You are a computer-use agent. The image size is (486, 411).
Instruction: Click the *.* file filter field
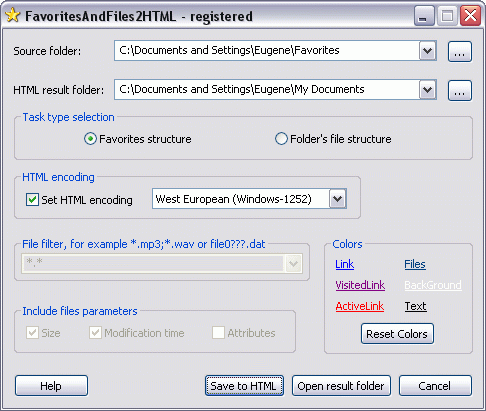[x=153, y=264]
